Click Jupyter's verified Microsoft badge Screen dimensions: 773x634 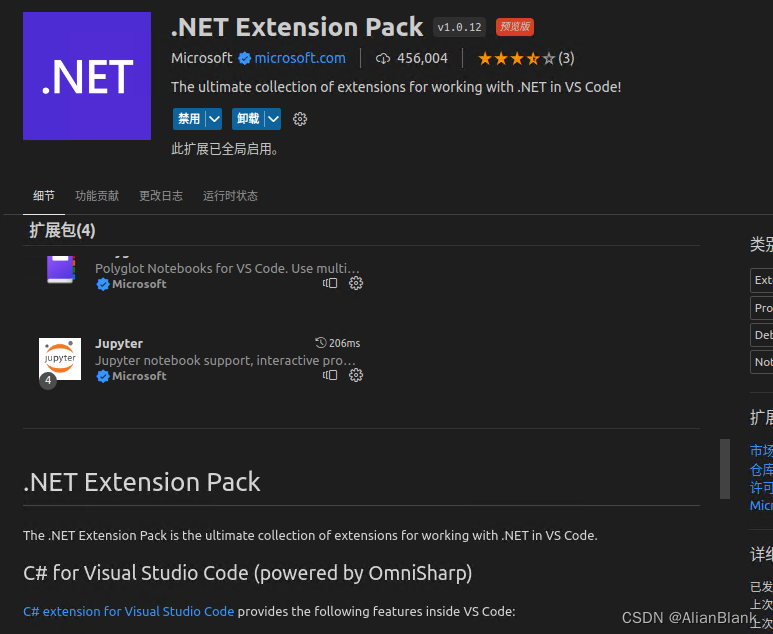pyautogui.click(x=103, y=376)
